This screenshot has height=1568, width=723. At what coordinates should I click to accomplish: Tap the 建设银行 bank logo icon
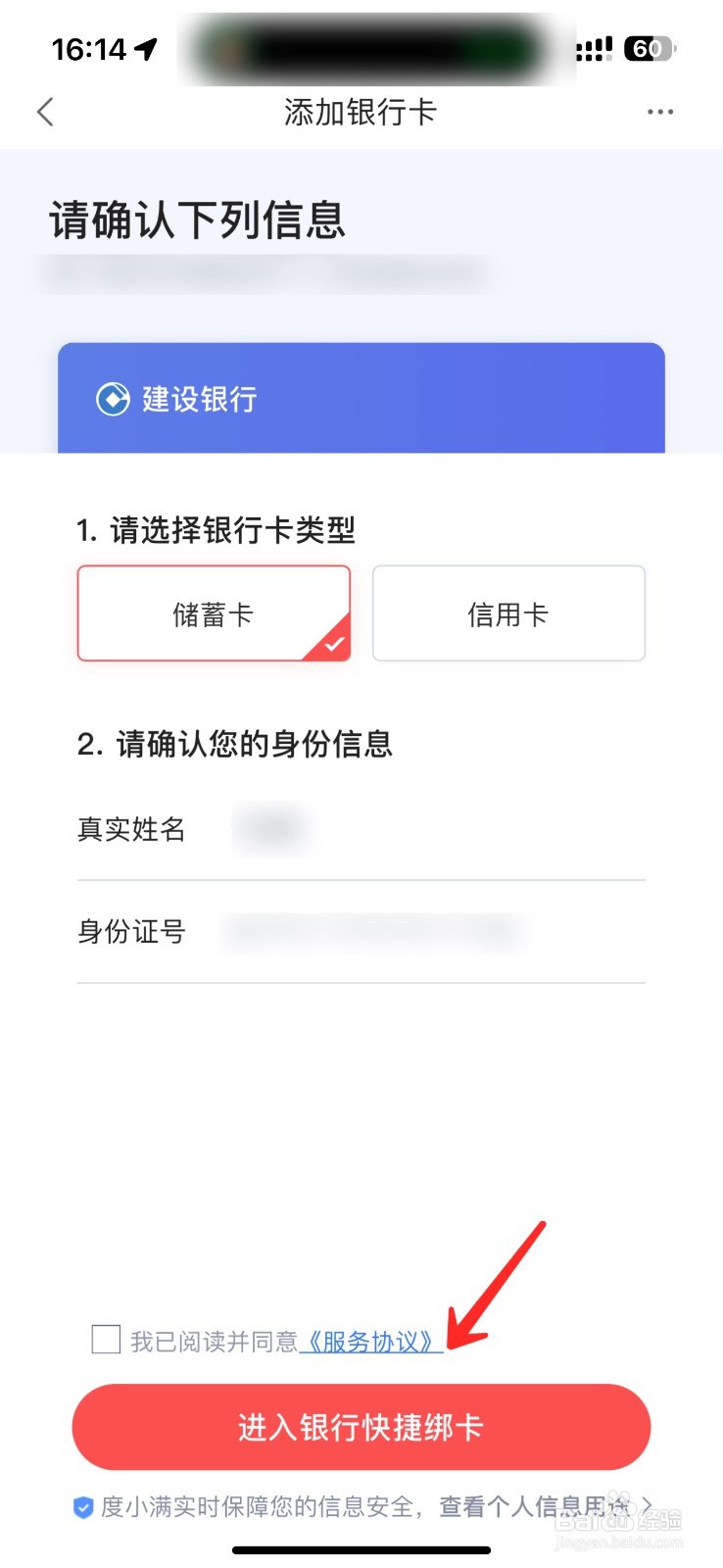pos(113,399)
